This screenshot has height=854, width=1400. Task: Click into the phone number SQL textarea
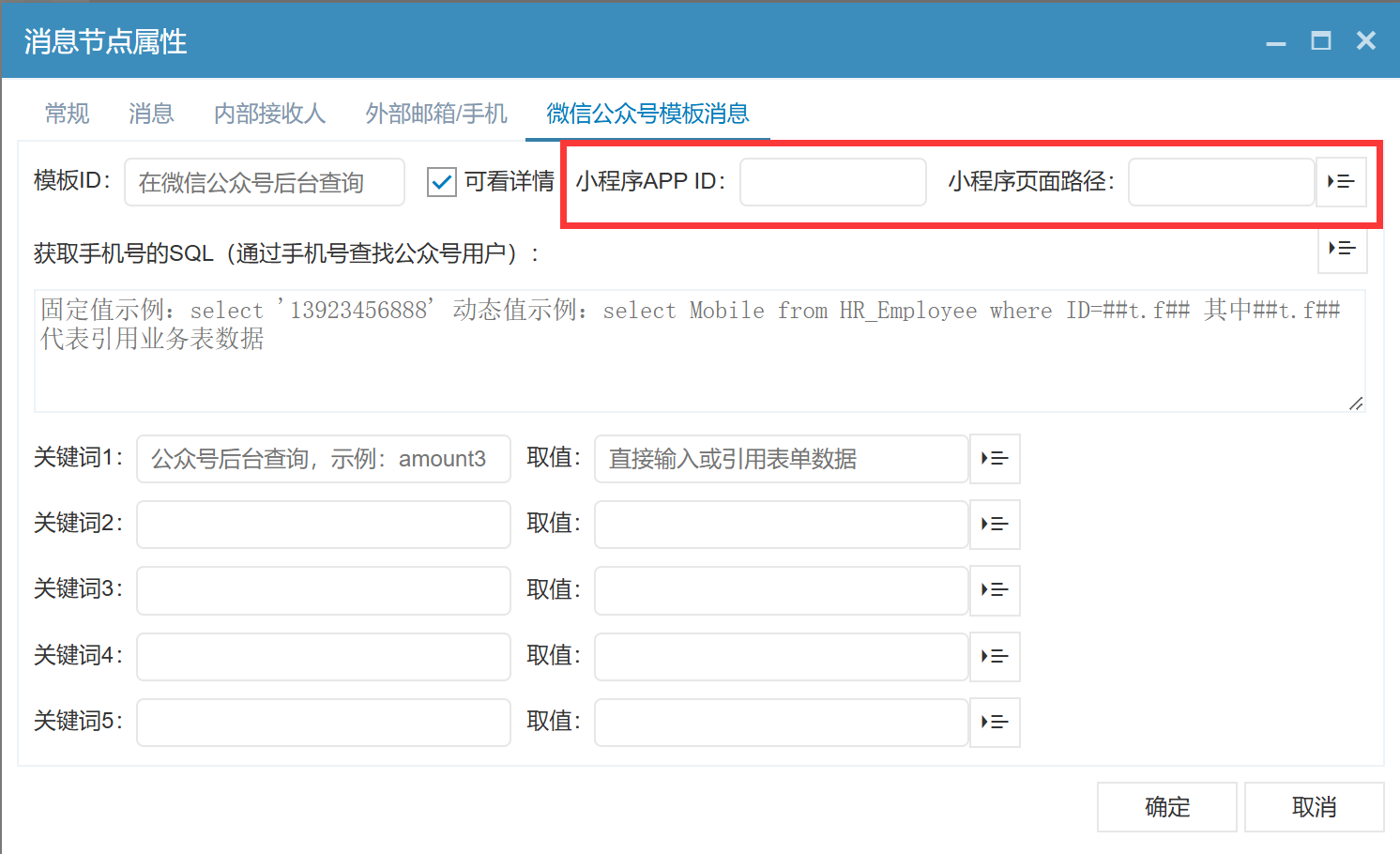coord(699,366)
